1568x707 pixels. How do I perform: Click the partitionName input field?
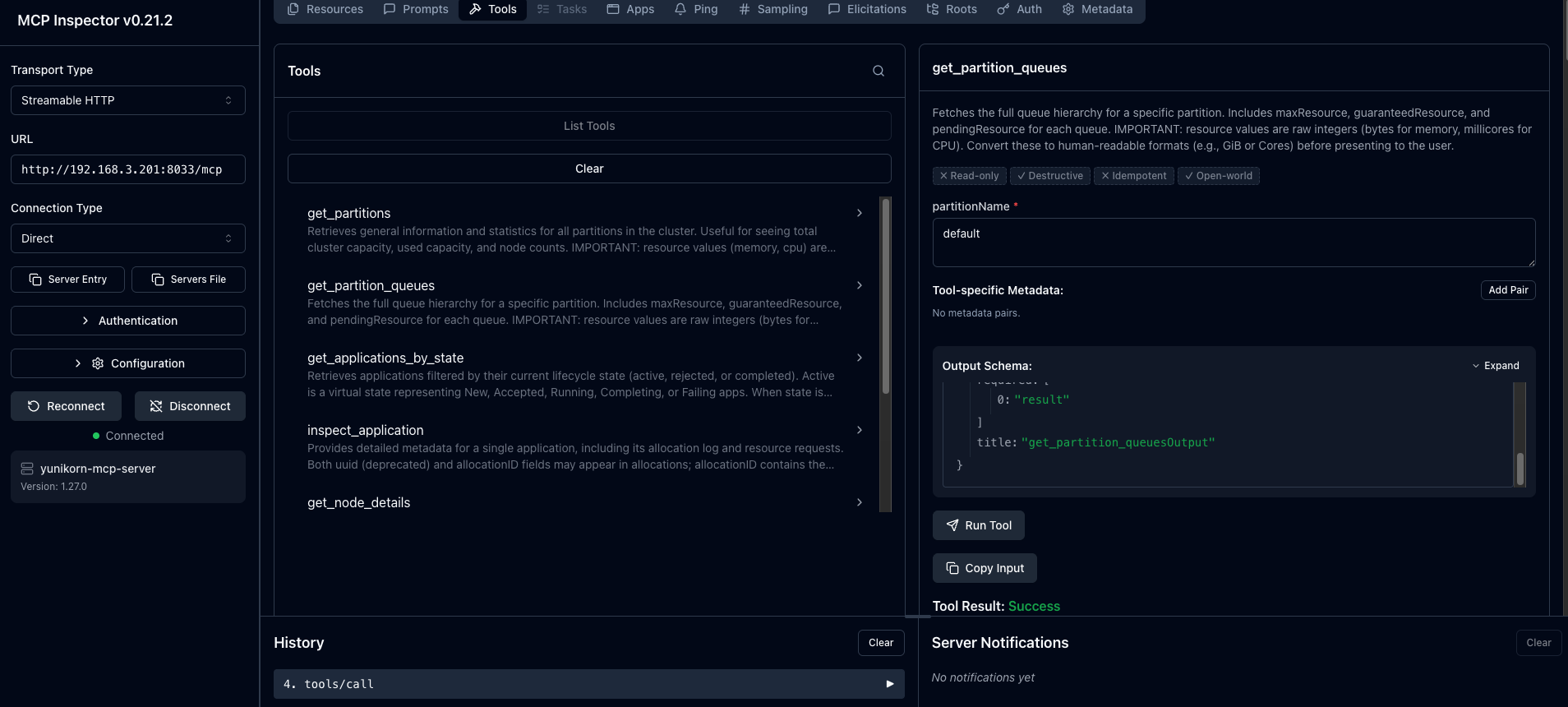click(x=1234, y=243)
